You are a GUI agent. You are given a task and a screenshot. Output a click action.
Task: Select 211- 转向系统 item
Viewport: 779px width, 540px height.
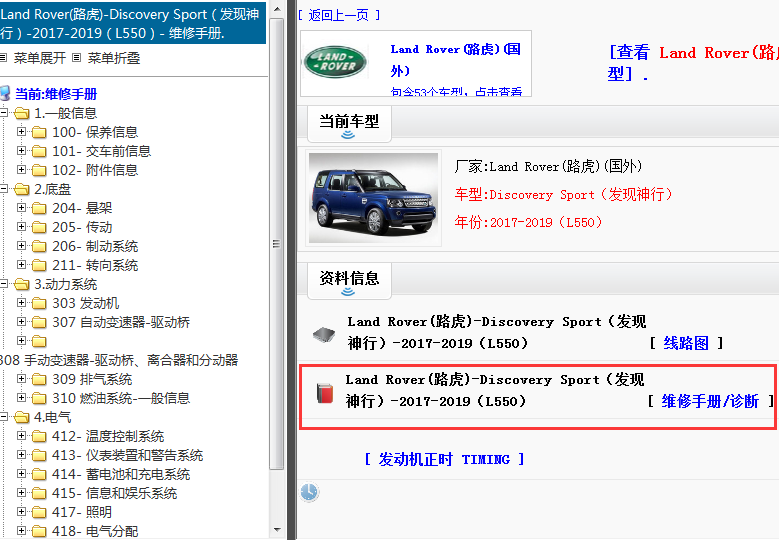click(95, 265)
